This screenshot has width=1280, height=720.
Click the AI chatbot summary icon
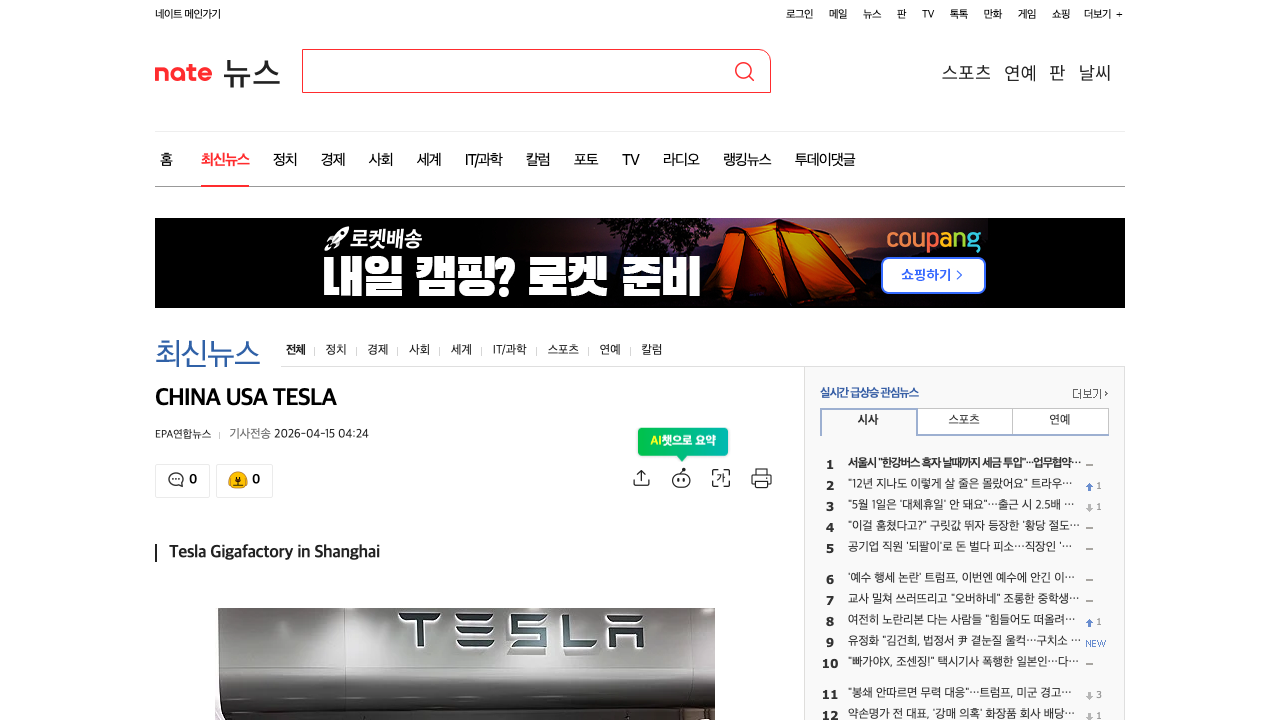coord(681,478)
